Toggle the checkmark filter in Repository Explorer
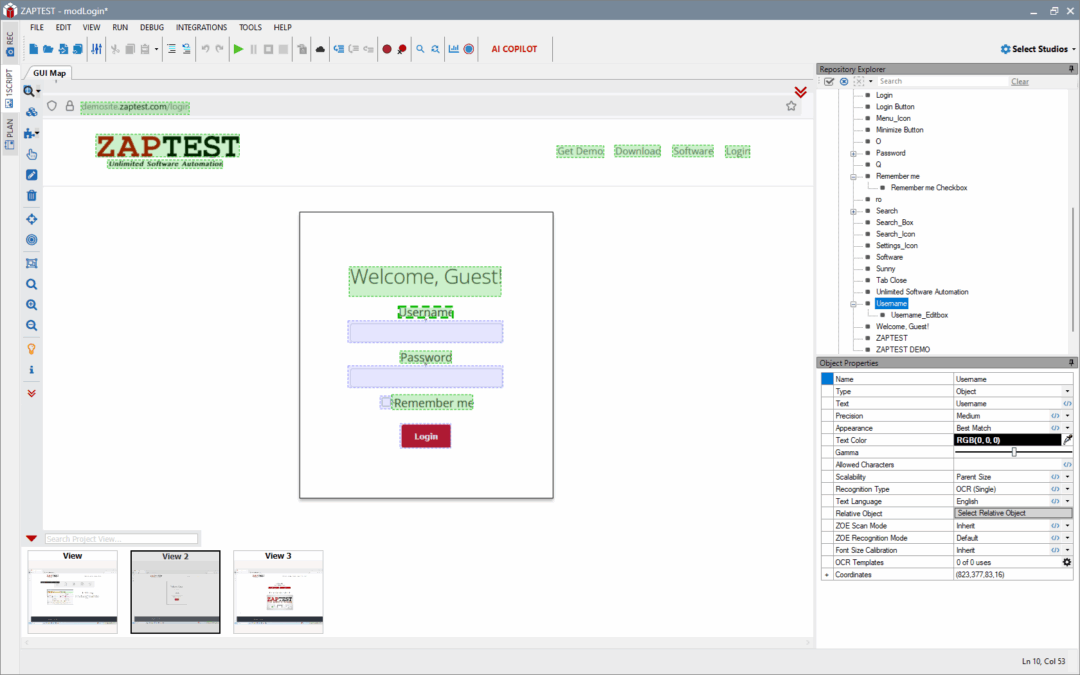Image resolution: width=1080 pixels, height=675 pixels. [x=829, y=81]
